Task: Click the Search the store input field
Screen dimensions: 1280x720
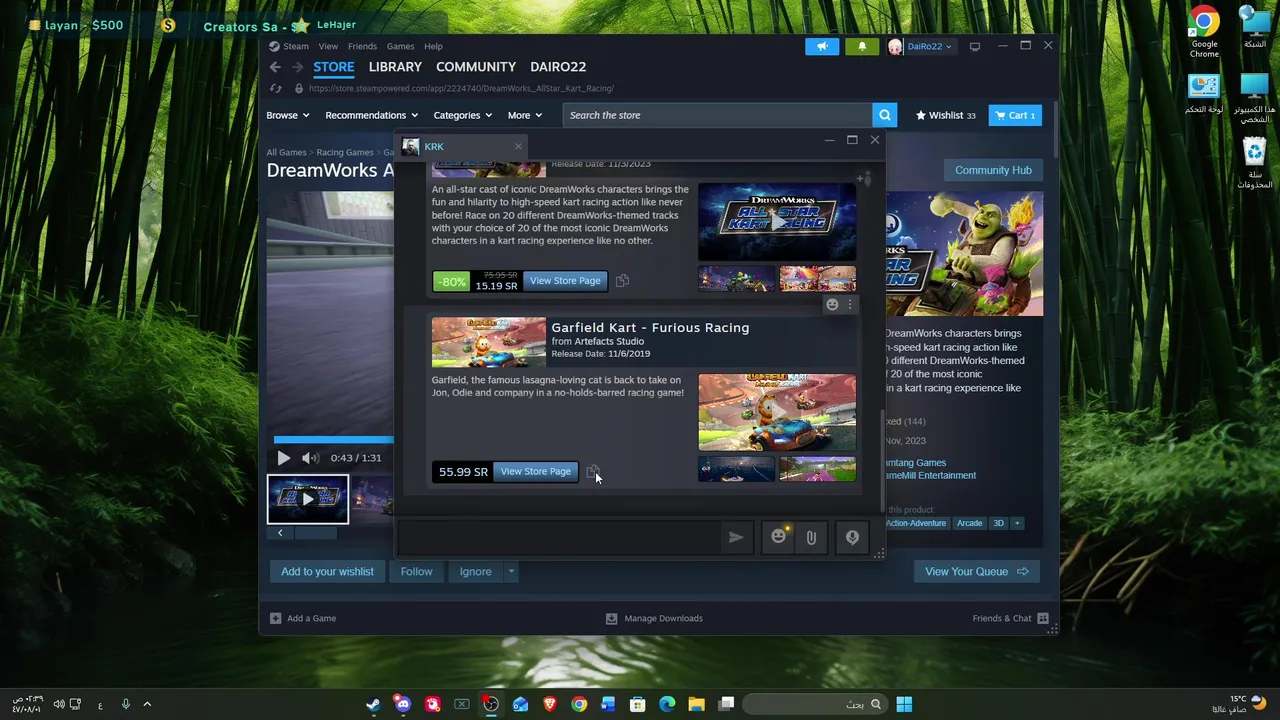Action: coord(717,115)
